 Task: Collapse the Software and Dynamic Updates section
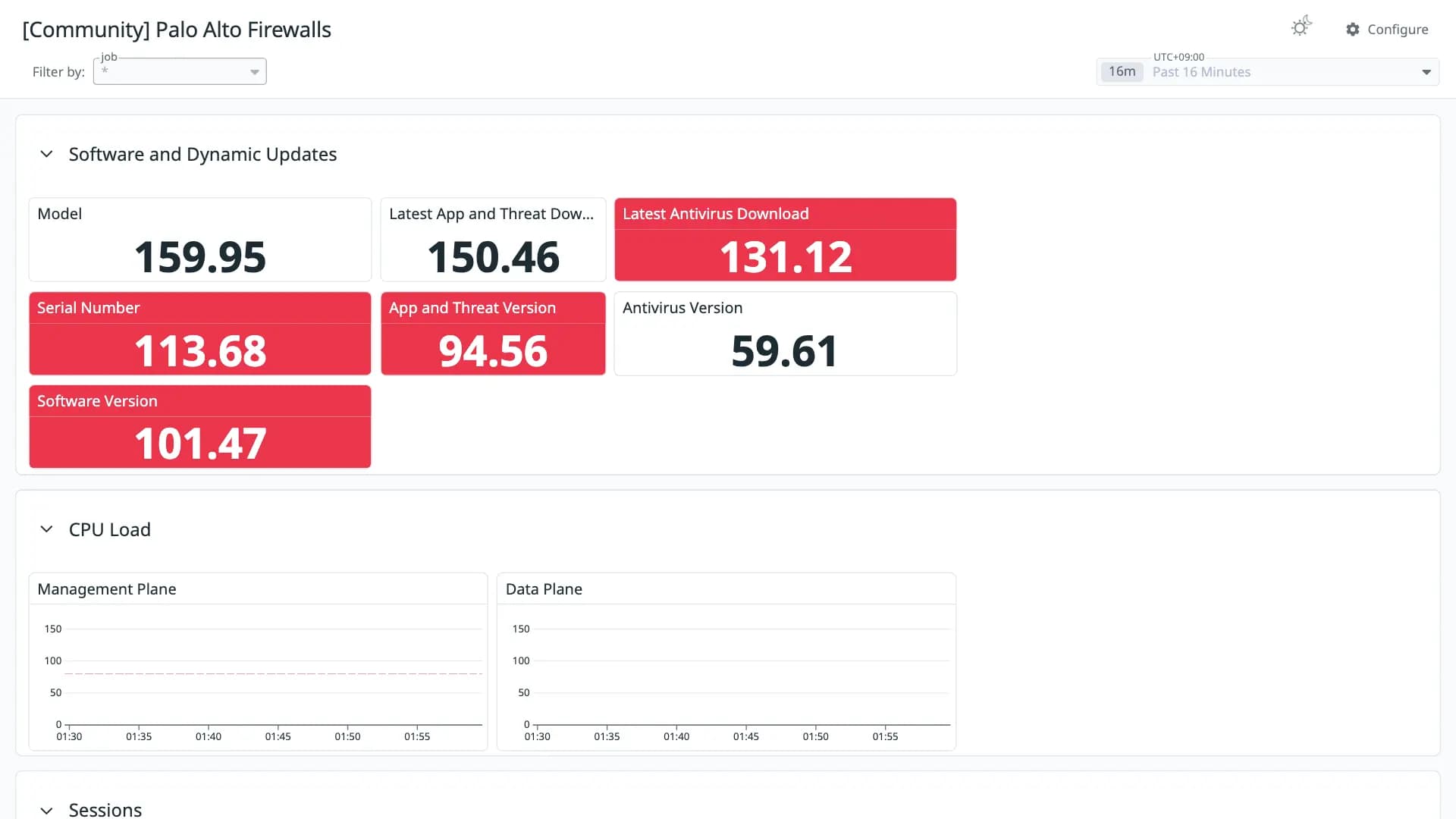[x=46, y=154]
